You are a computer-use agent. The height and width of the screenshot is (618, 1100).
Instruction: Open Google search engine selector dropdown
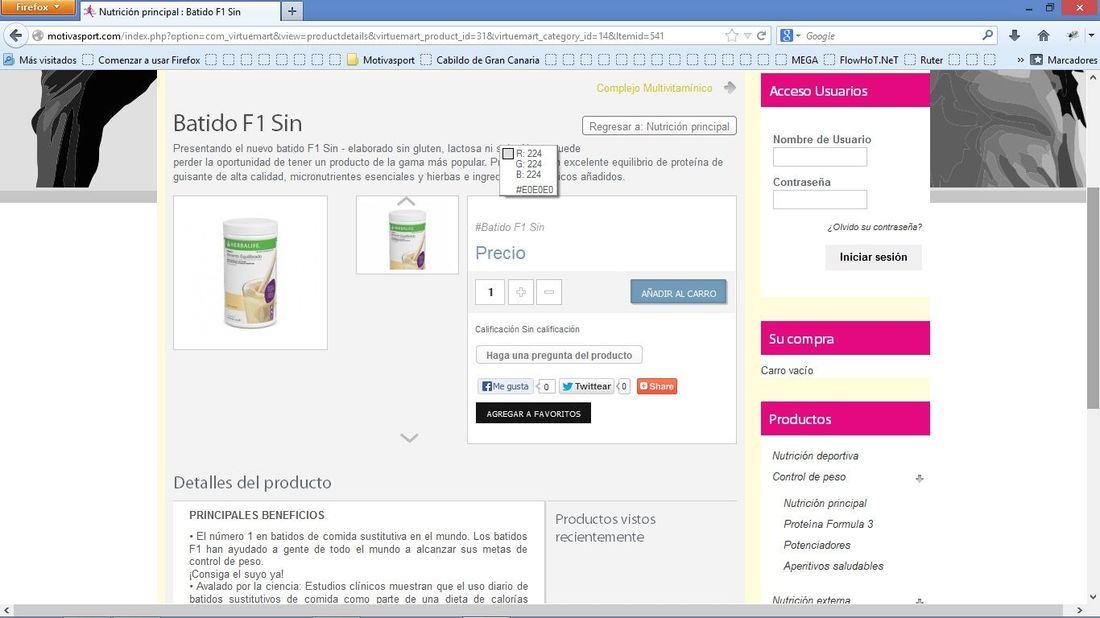click(x=790, y=36)
